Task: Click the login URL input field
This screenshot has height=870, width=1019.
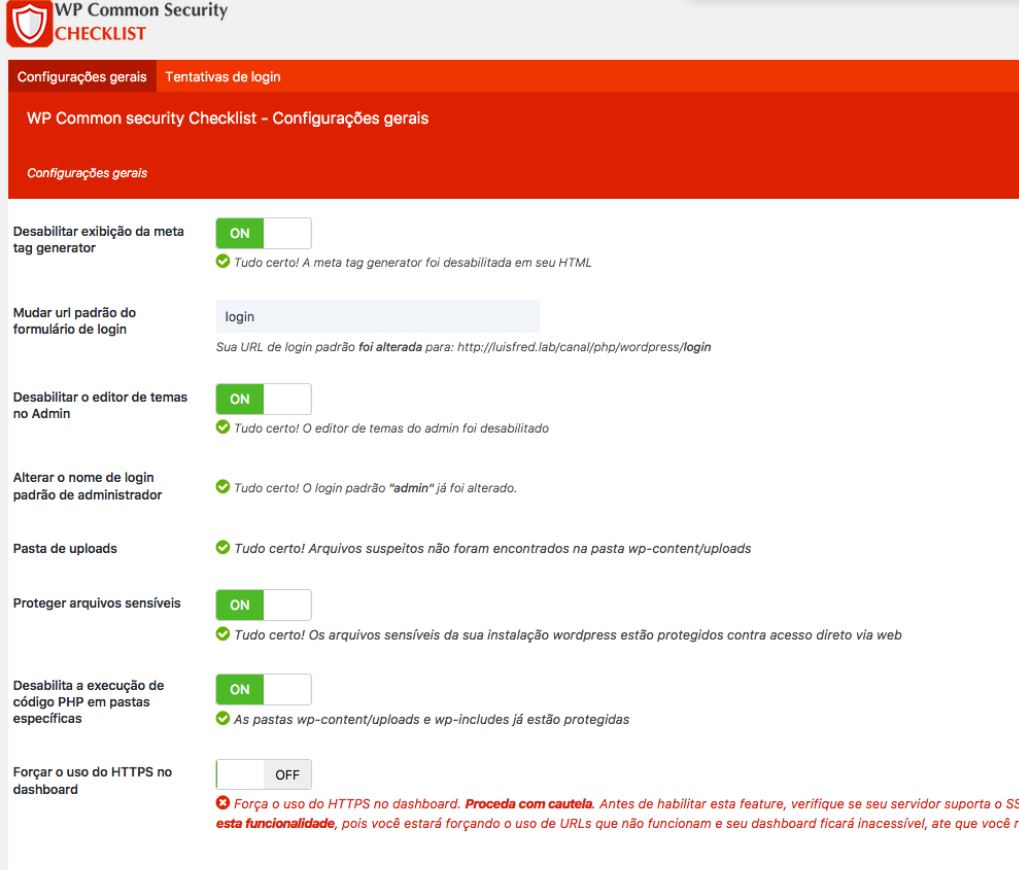Action: coord(378,316)
